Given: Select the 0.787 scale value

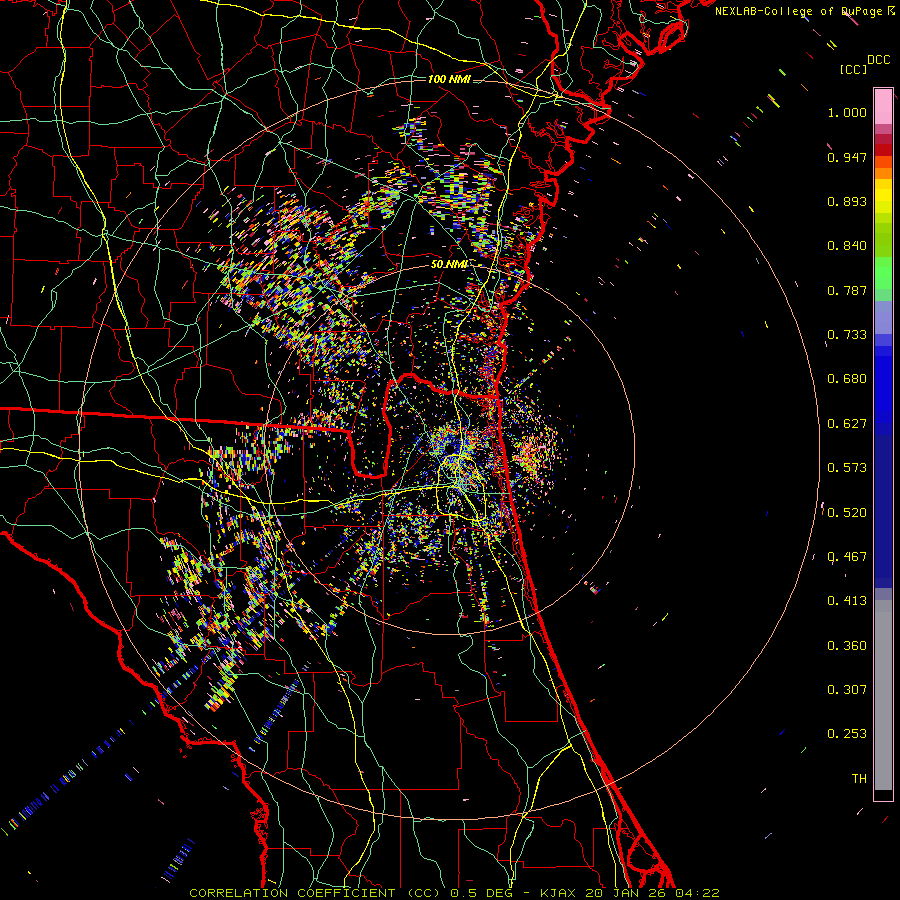Looking at the screenshot, I should 847,290.
